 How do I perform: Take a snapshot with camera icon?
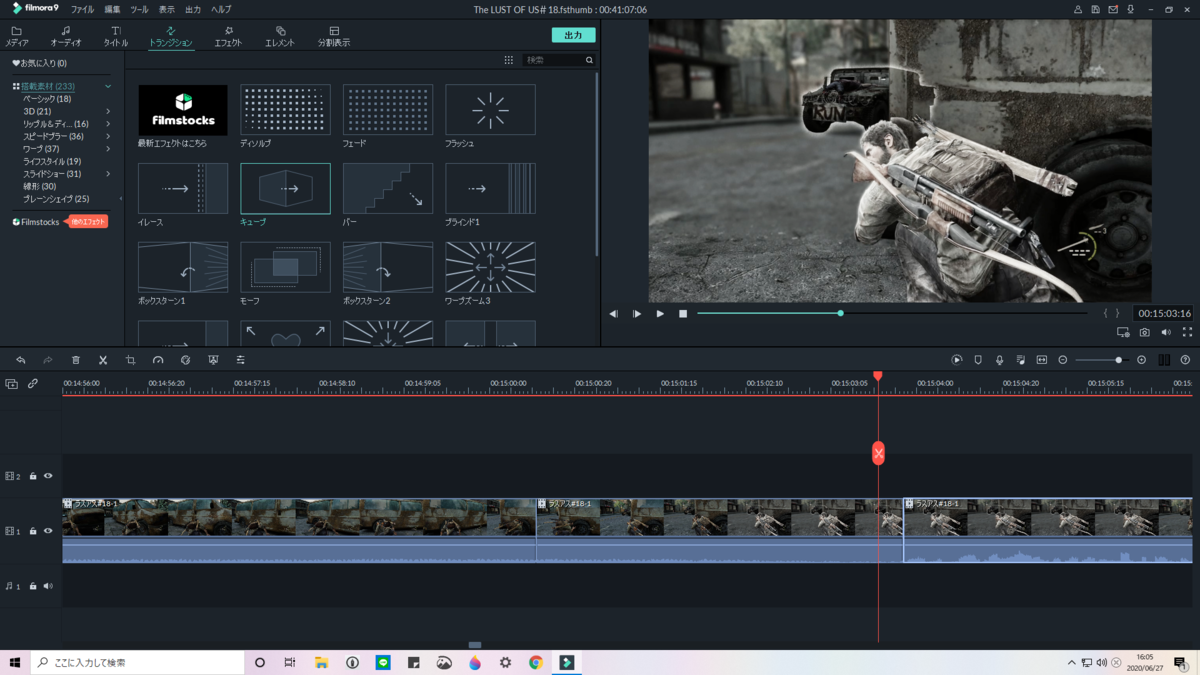pyautogui.click(x=1144, y=332)
